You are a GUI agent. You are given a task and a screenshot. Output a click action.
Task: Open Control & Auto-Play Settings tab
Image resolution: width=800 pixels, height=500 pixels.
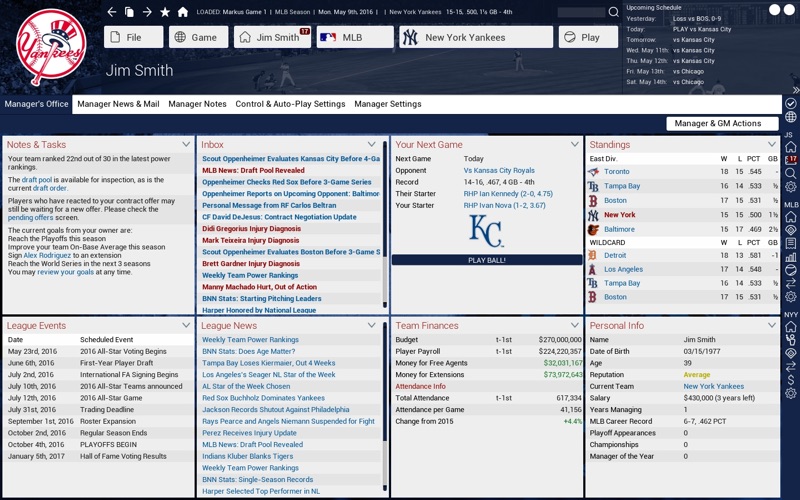tap(290, 104)
